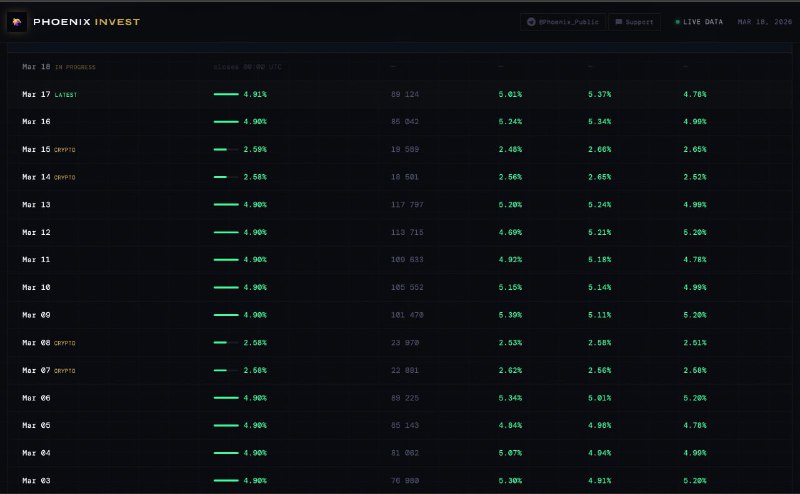The width and height of the screenshot is (800, 494).
Task: Click the 2.59% rate in Mar 15 row
Action: click(255, 150)
